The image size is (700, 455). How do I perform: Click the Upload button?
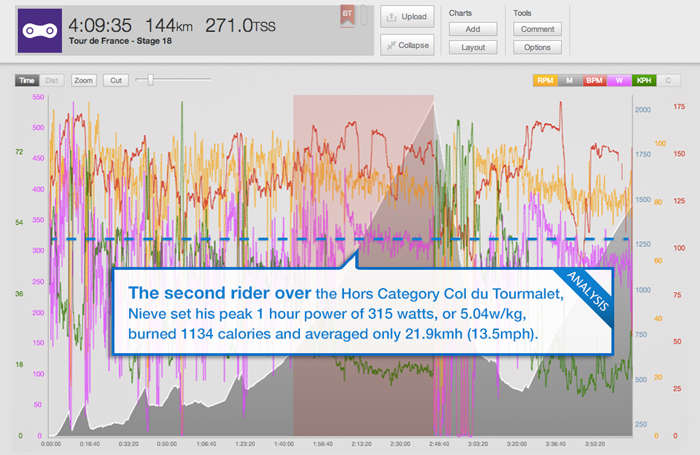[407, 17]
